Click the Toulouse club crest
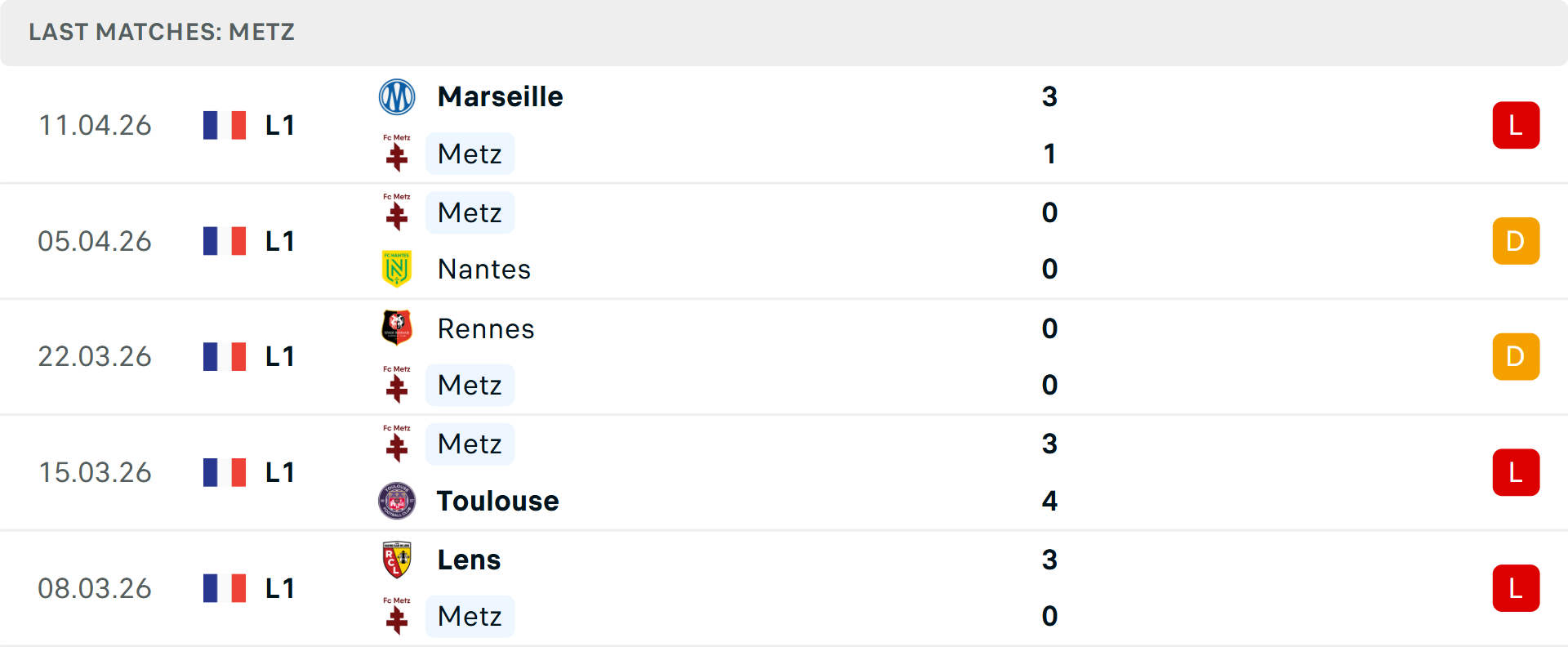Viewport: 1568px width, 647px height. pos(397,501)
